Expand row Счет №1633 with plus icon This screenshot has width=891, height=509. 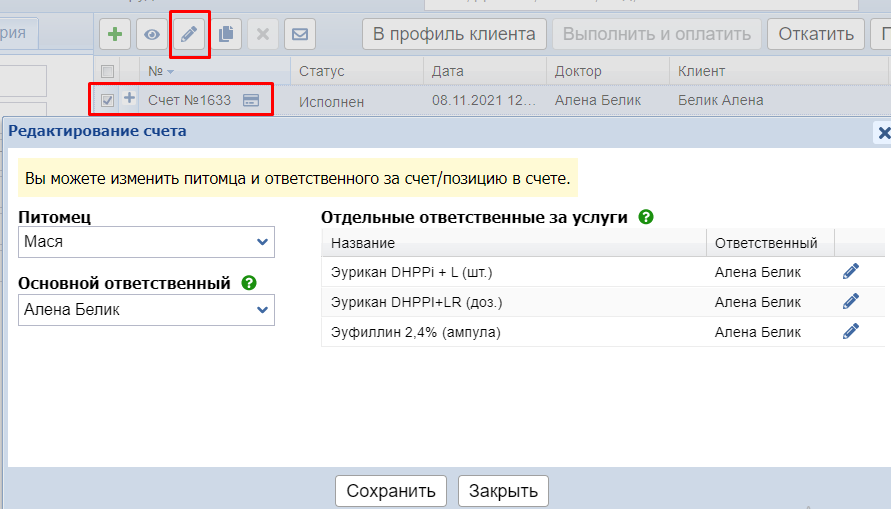[129, 99]
